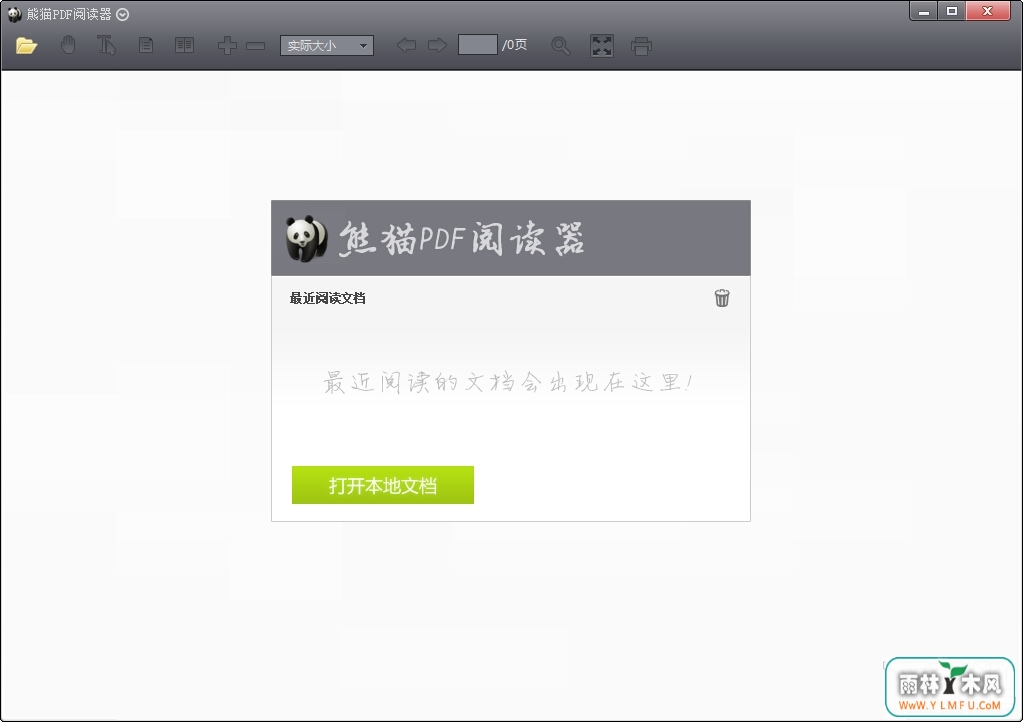Screen dimensions: 1023x722
Task: Enter fullscreen mode from toolbar
Action: tap(602, 46)
